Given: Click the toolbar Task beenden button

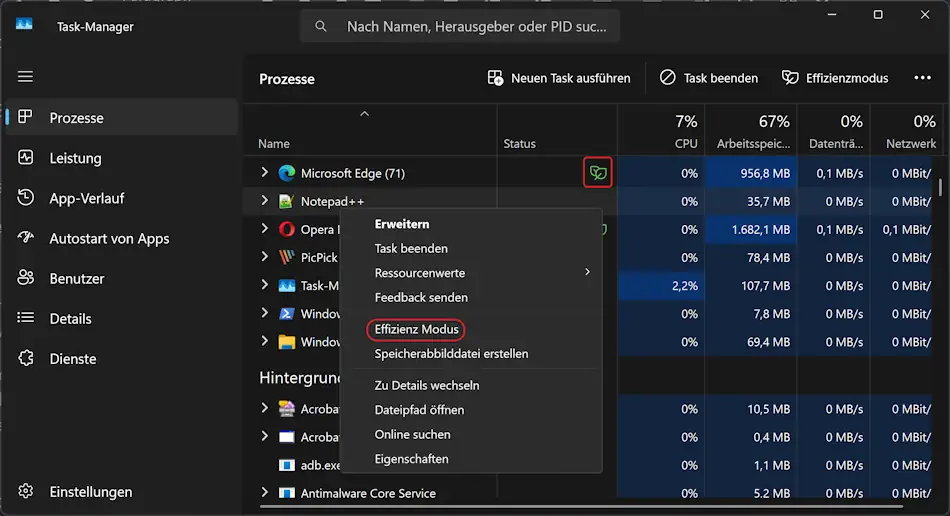Looking at the screenshot, I should click(709, 78).
